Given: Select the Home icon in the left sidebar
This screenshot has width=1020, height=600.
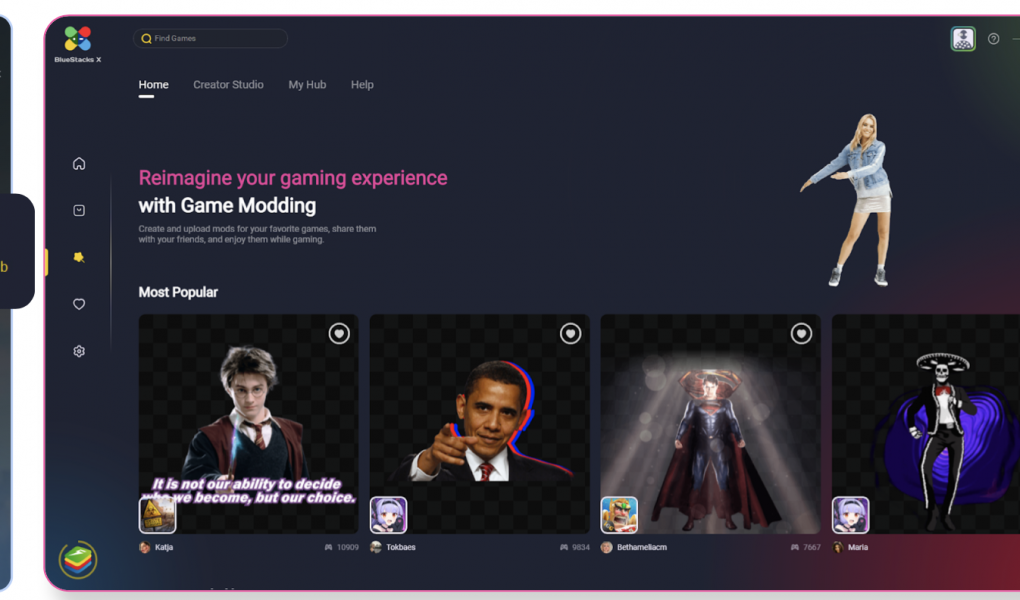Looking at the screenshot, I should pos(79,163).
